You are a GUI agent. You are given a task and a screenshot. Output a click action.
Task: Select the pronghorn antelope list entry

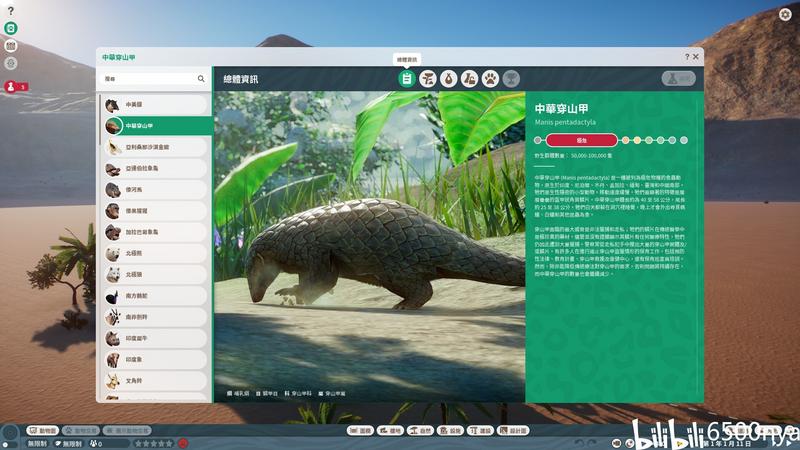pos(156,381)
